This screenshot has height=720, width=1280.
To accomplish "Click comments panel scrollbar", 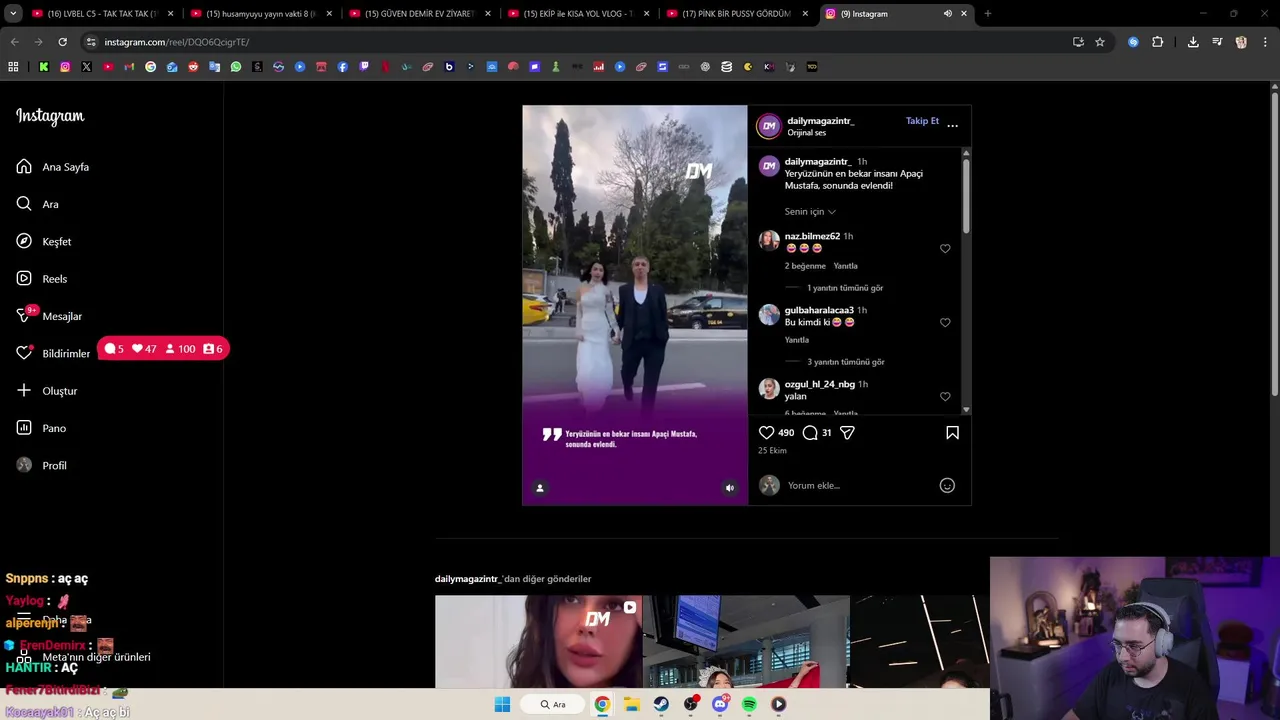I will point(966,194).
